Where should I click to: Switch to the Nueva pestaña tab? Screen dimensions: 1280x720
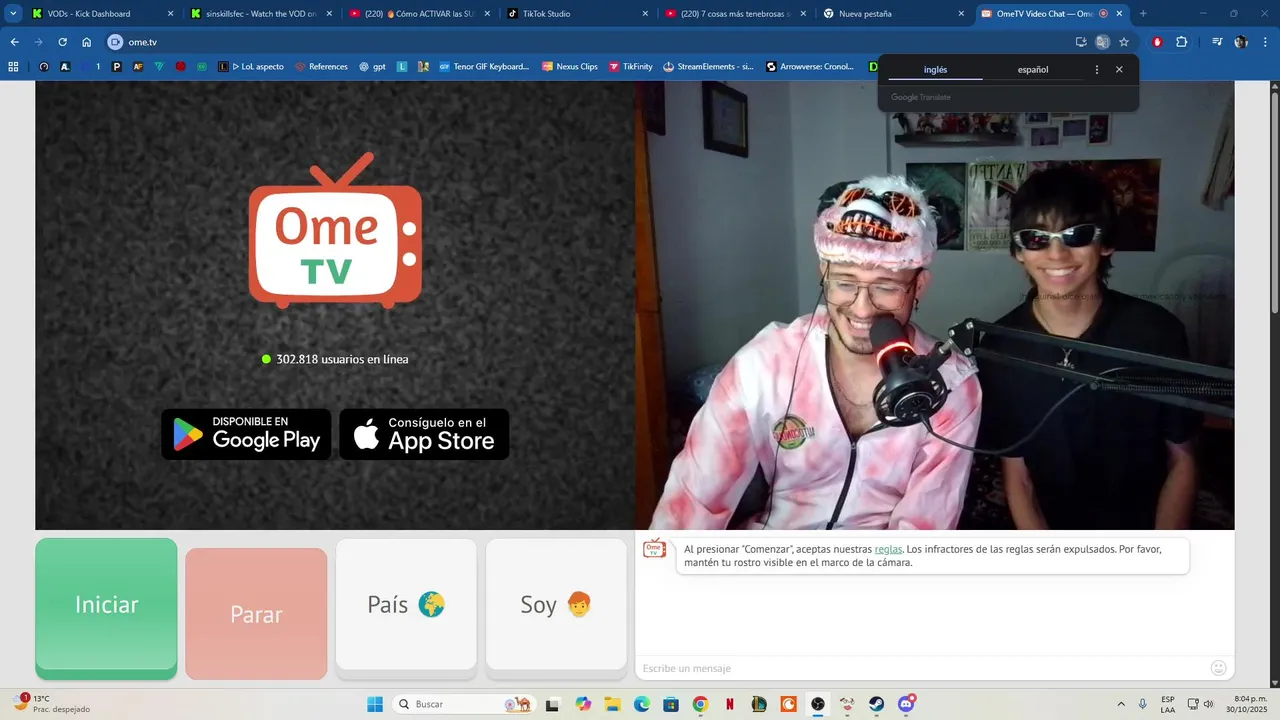893,14
